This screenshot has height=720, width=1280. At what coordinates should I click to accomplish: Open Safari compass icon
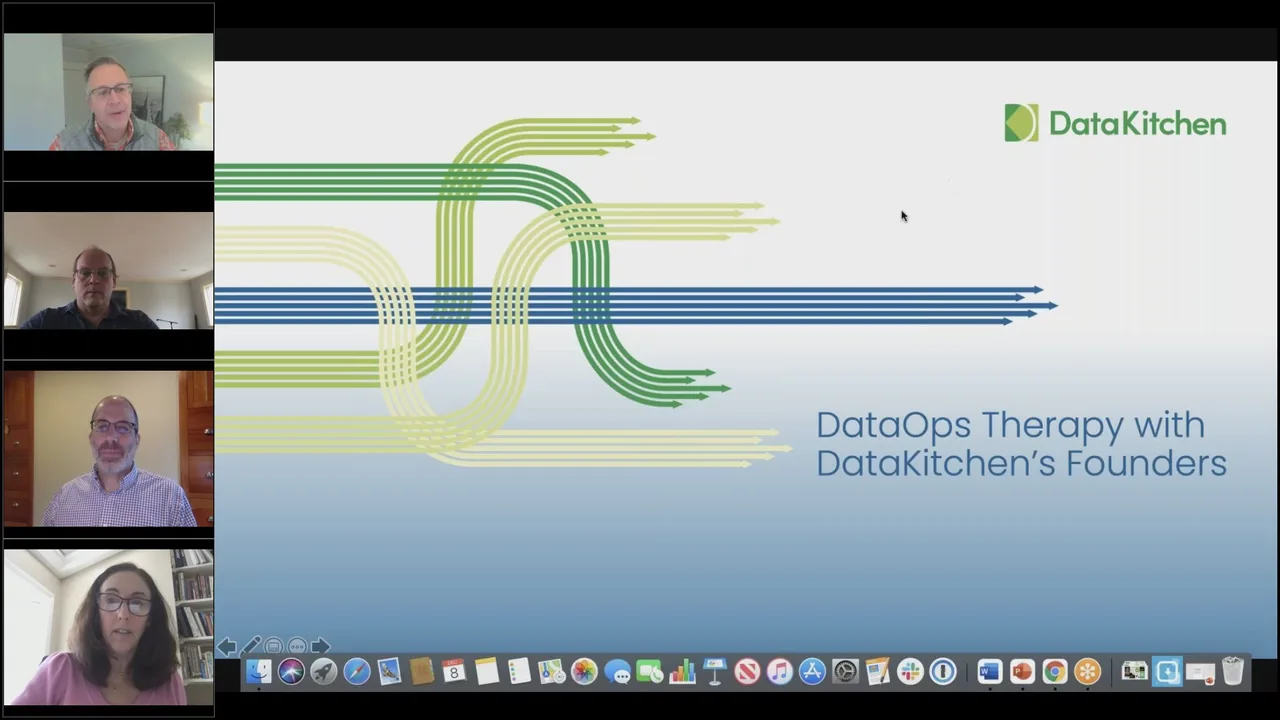(x=356, y=672)
